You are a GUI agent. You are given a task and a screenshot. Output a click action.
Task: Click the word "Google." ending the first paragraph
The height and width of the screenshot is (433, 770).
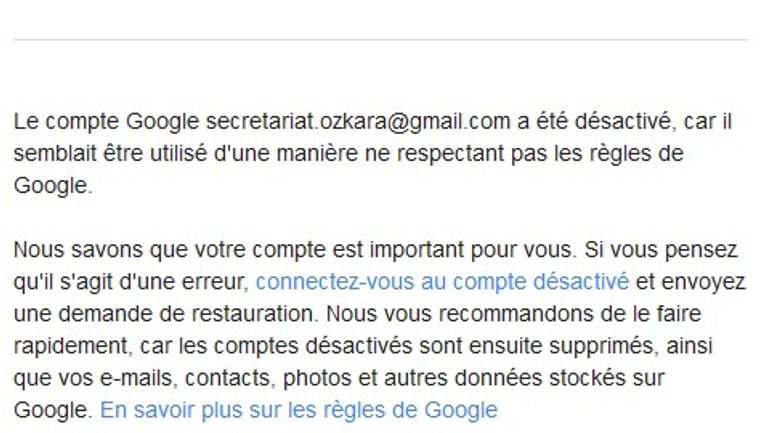[x=53, y=186]
